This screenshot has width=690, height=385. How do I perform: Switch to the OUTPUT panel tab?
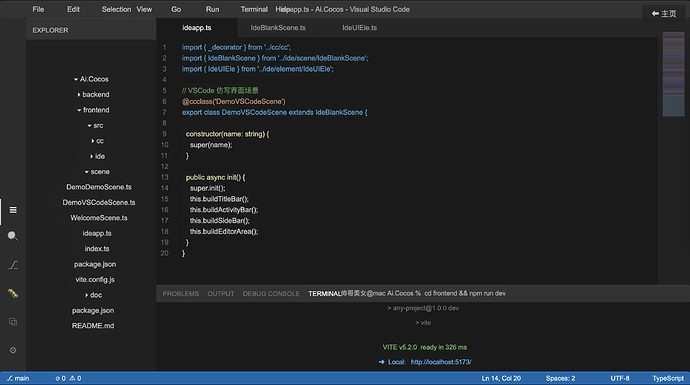point(221,293)
